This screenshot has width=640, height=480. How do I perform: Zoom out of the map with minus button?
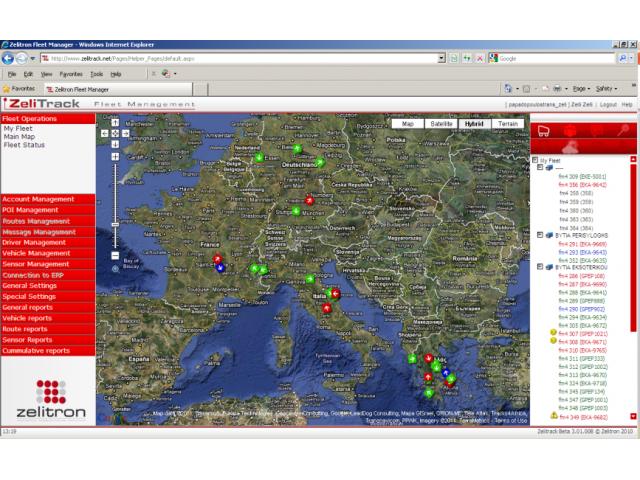click(115, 256)
